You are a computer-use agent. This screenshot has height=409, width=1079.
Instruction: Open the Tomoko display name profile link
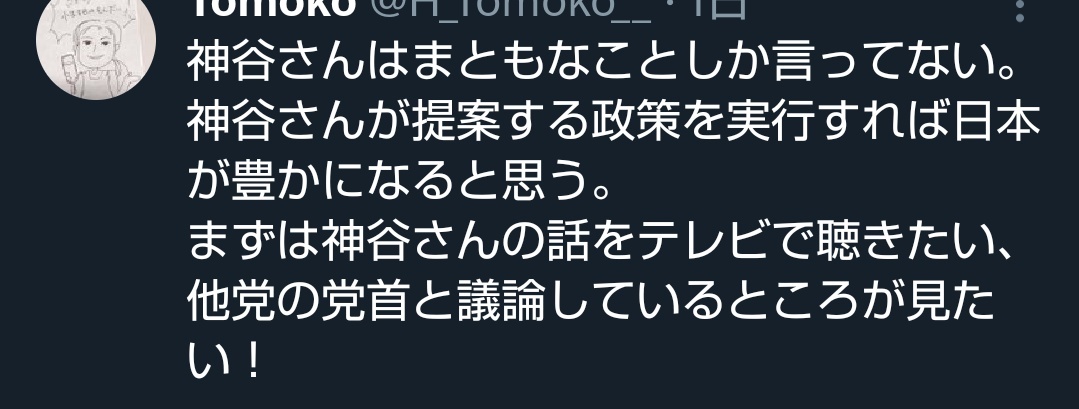(271, 8)
